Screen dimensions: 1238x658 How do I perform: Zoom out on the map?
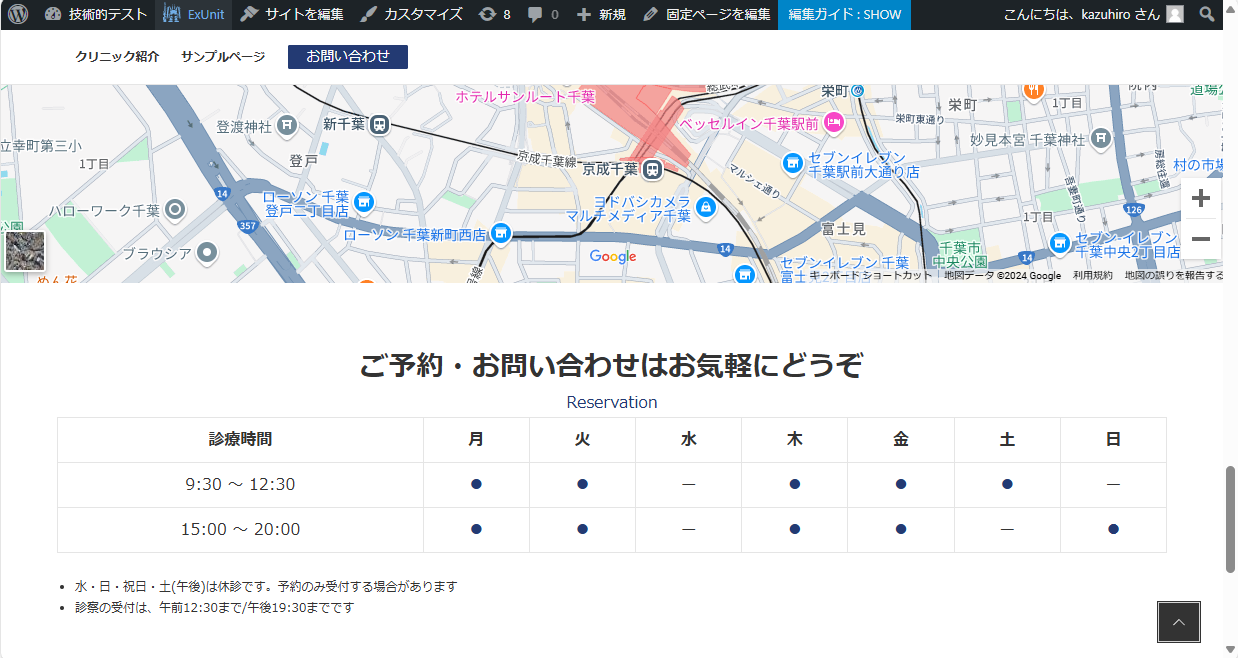click(1201, 239)
